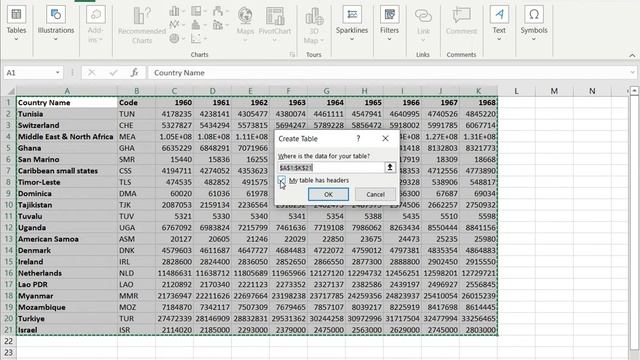Open the Add-ins menu

pyautogui.click(x=96, y=24)
